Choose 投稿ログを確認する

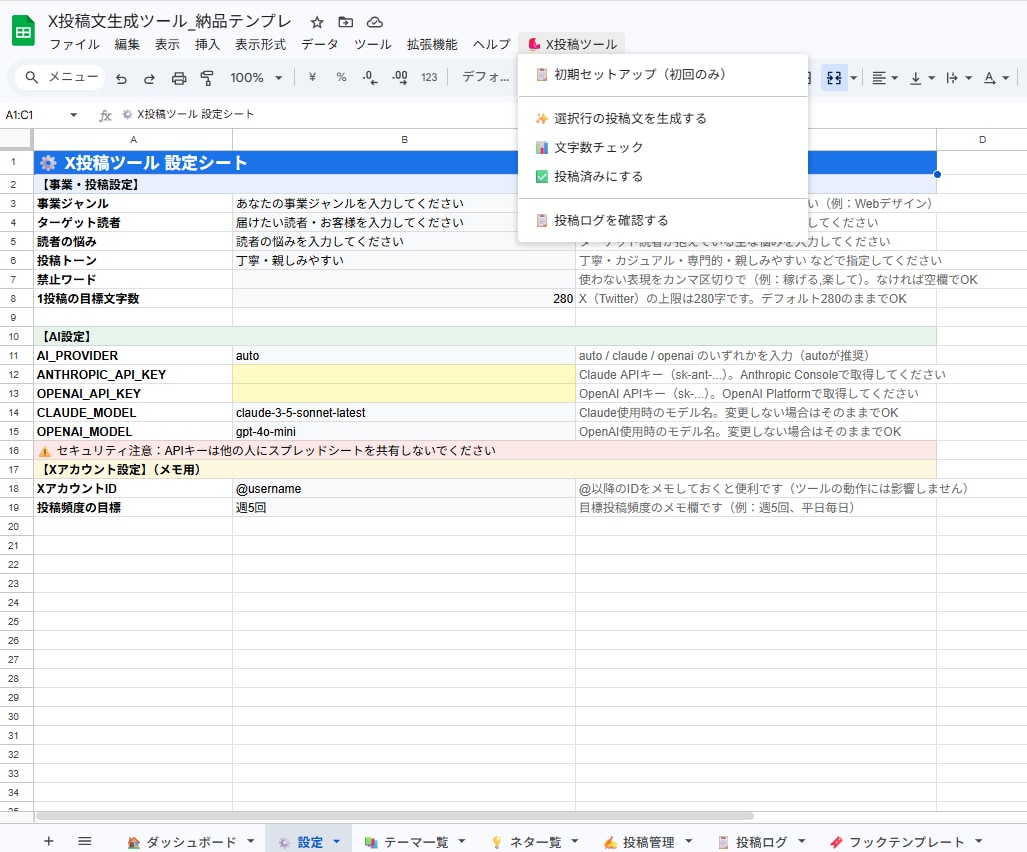point(662,220)
